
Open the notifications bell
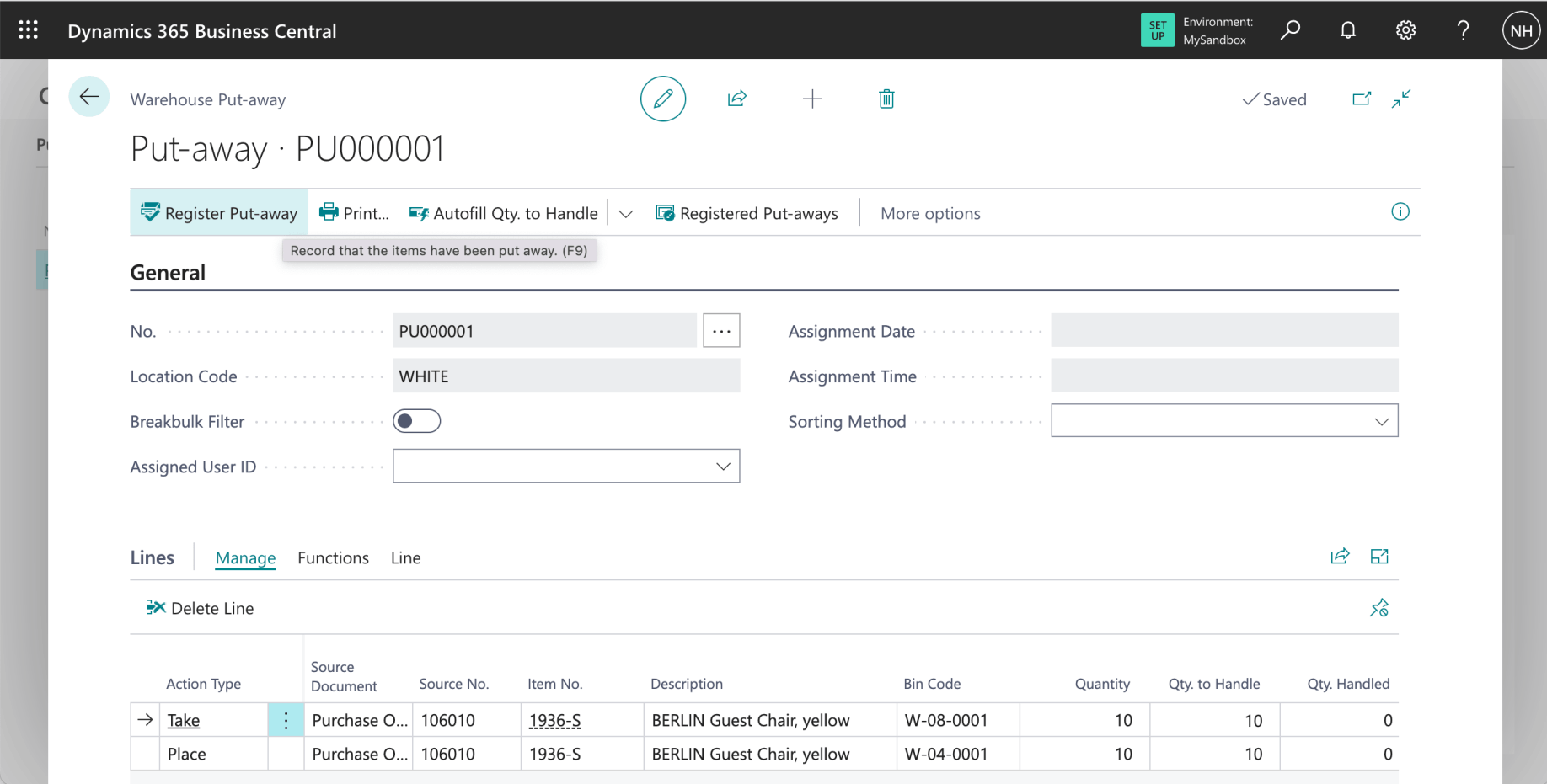coord(1348,31)
